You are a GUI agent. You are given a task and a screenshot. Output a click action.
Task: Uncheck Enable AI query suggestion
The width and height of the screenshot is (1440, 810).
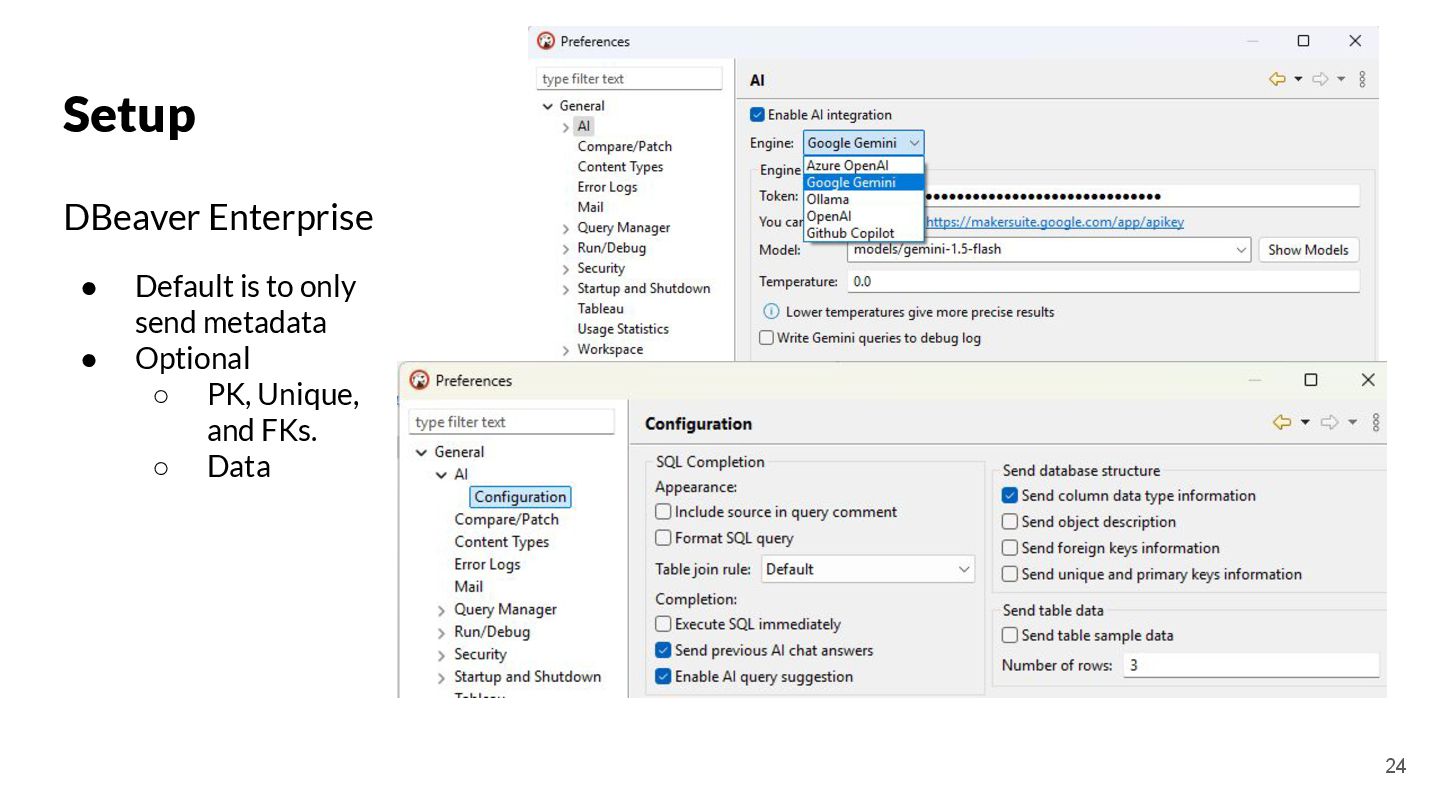pyautogui.click(x=663, y=676)
